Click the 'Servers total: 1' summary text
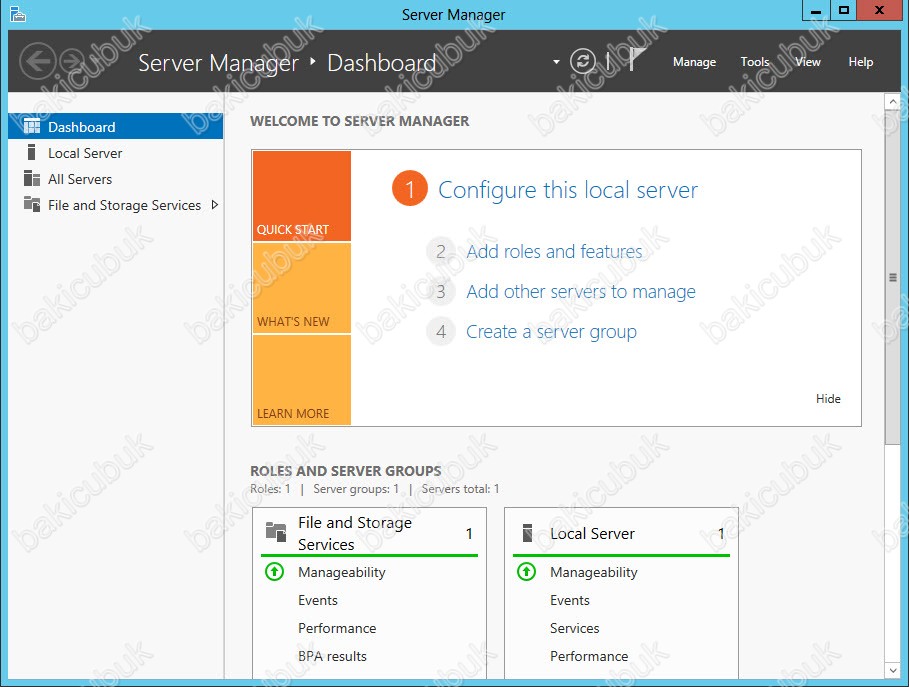 tap(460, 489)
